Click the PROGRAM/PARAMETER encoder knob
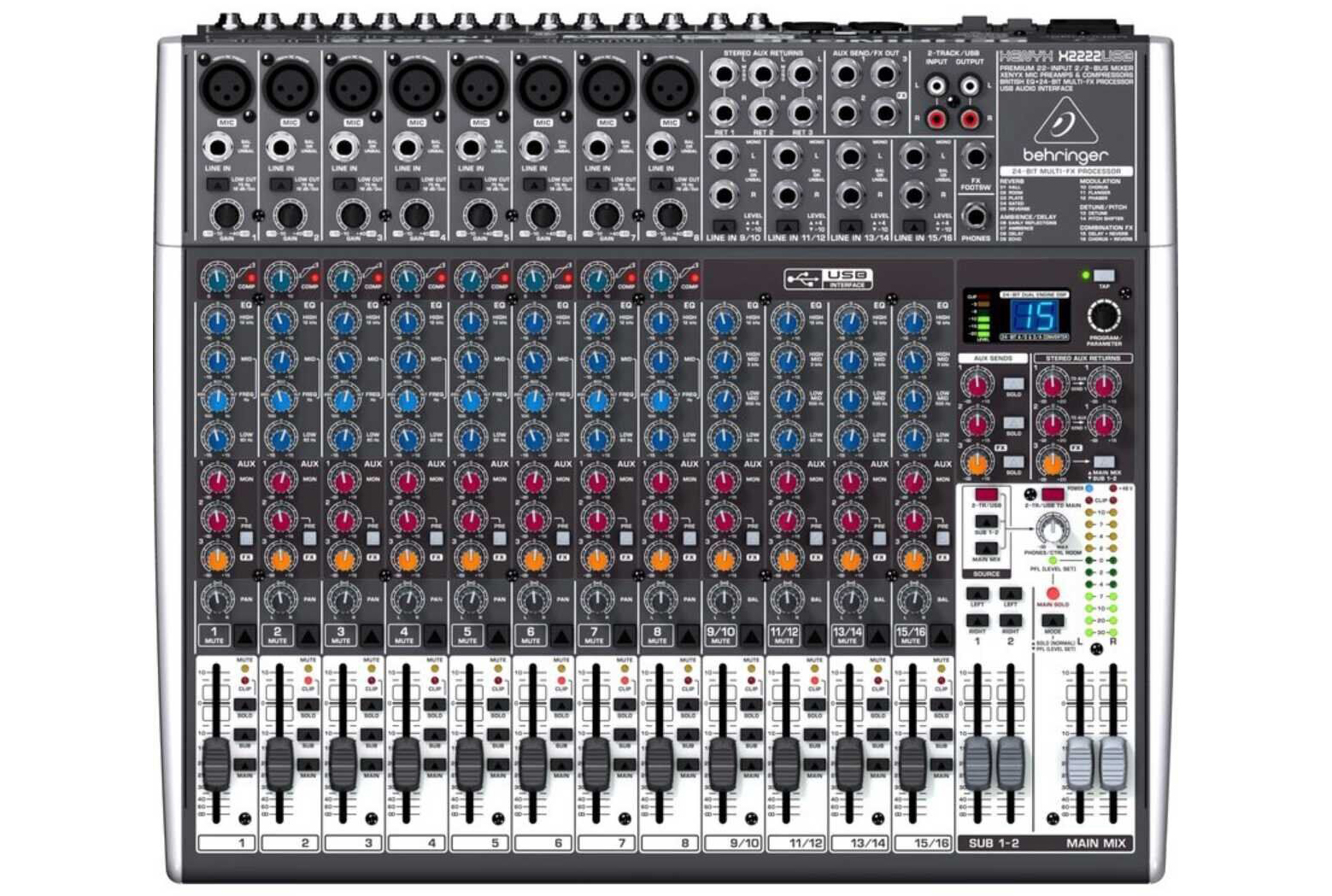The image size is (1332, 896). (1104, 316)
